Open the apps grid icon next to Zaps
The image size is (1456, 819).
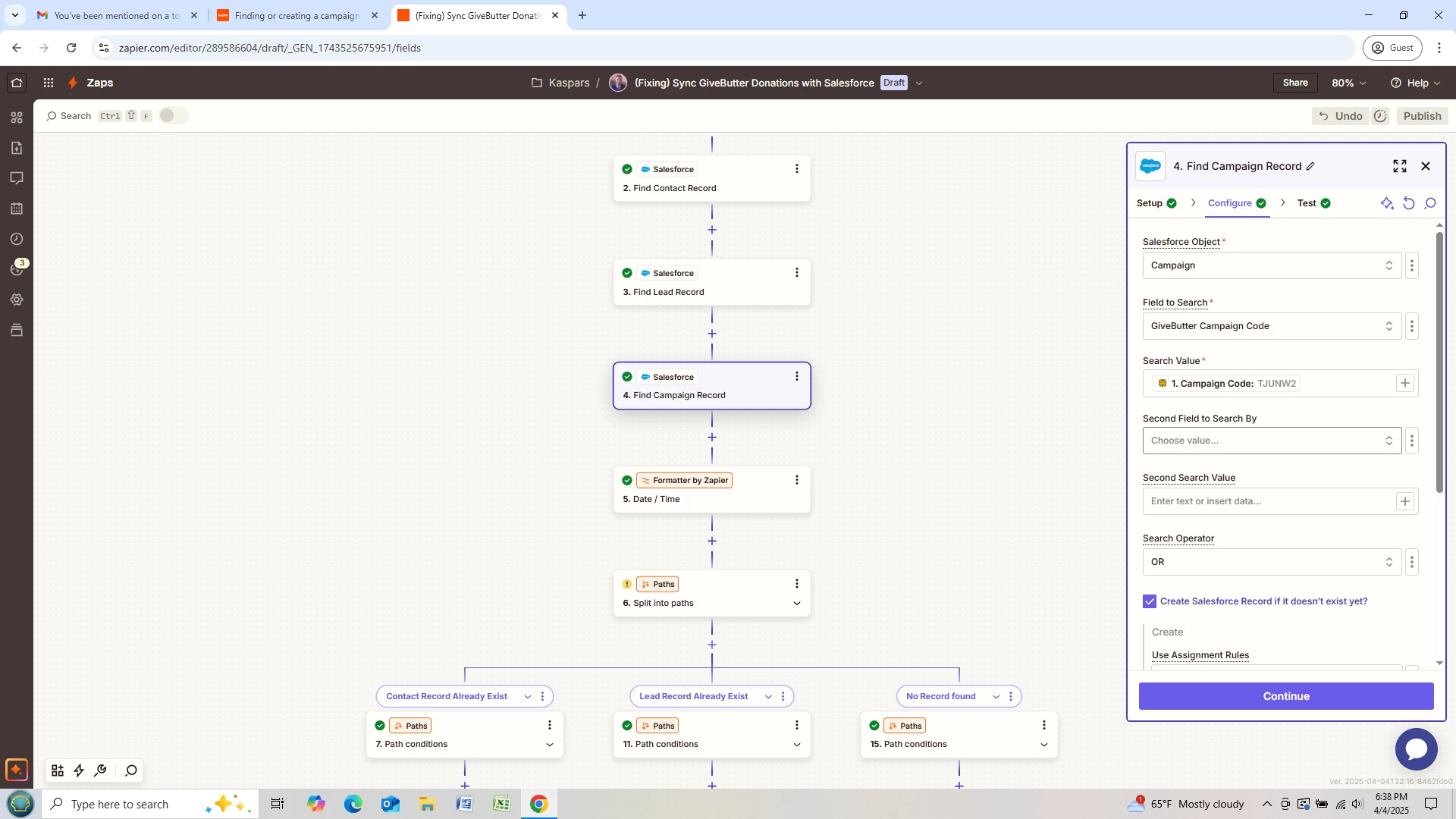(48, 83)
